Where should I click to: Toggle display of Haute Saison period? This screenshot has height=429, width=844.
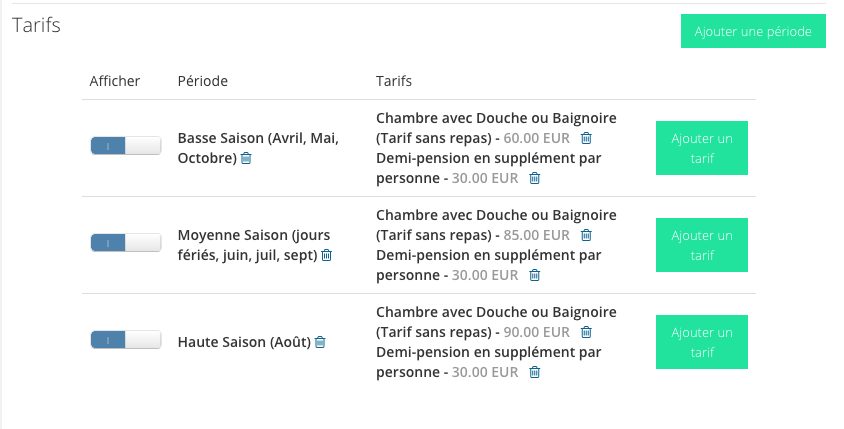[126, 340]
